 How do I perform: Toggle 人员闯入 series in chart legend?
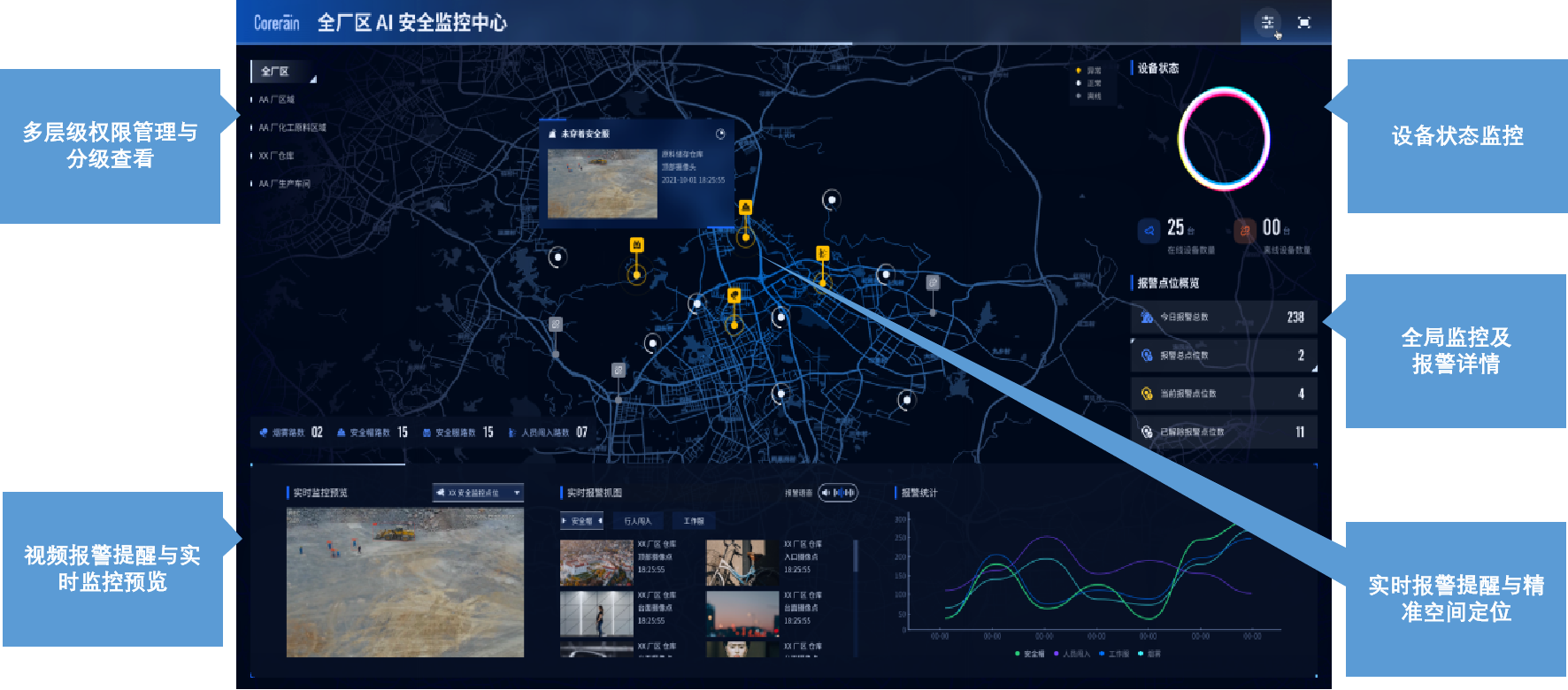[x=1072, y=654]
